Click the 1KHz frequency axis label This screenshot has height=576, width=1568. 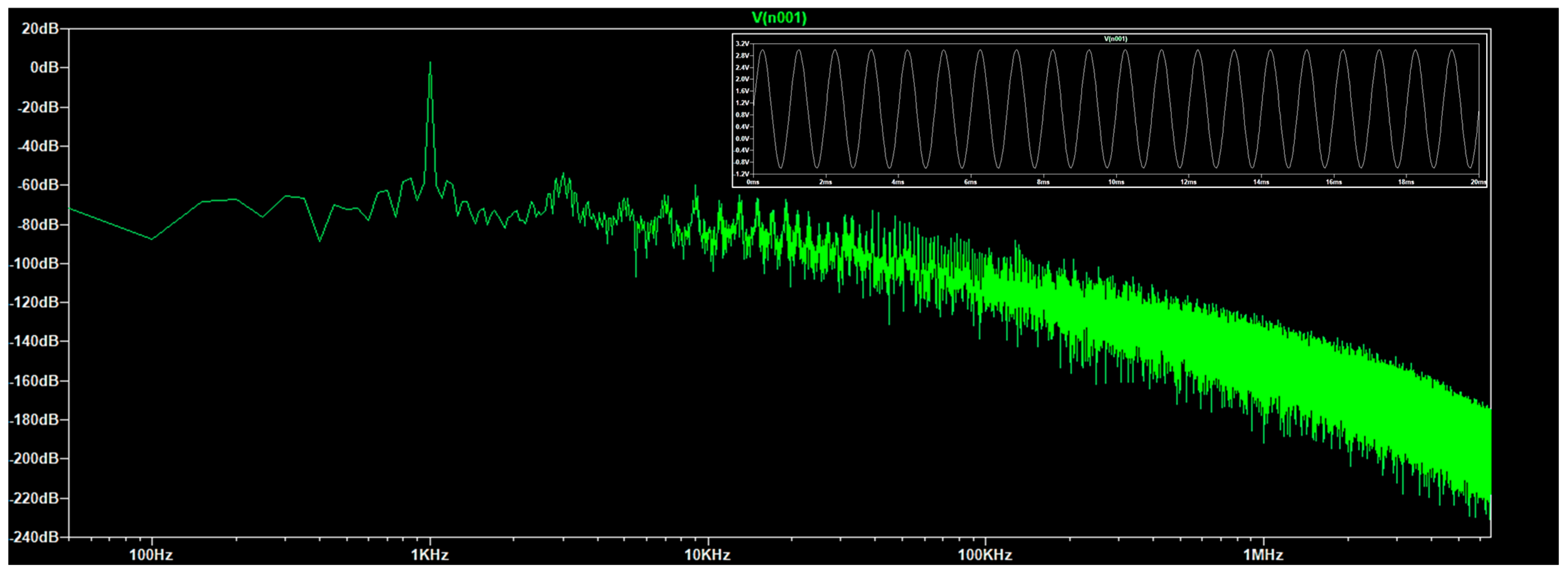(430, 555)
